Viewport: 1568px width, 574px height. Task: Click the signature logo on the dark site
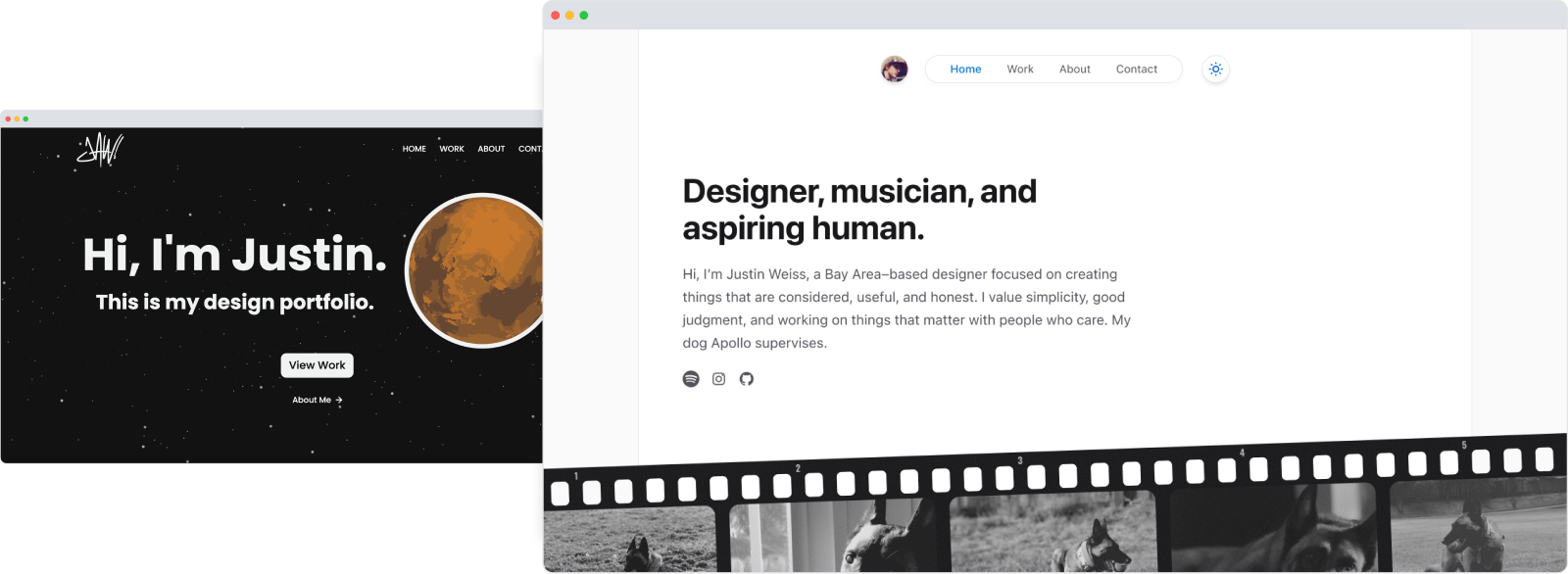pos(100,150)
